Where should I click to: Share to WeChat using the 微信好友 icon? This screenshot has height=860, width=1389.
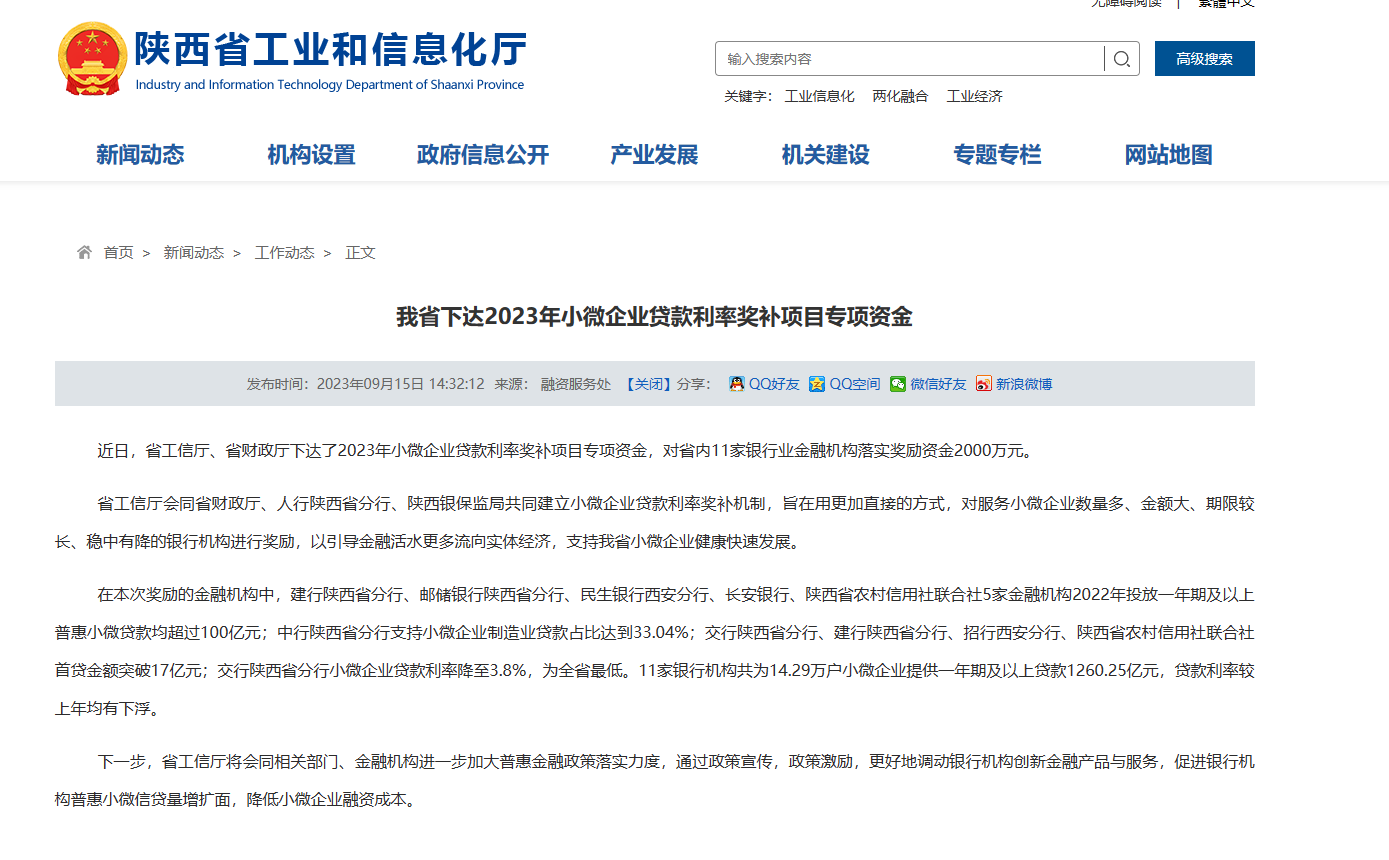tap(899, 383)
